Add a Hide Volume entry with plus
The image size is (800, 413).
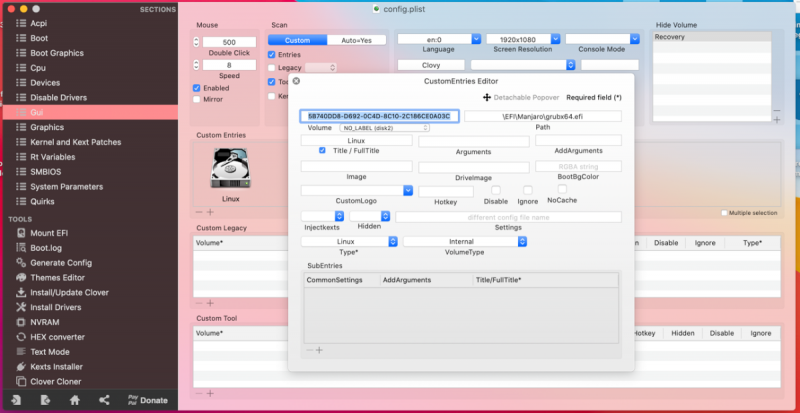[x=777, y=120]
